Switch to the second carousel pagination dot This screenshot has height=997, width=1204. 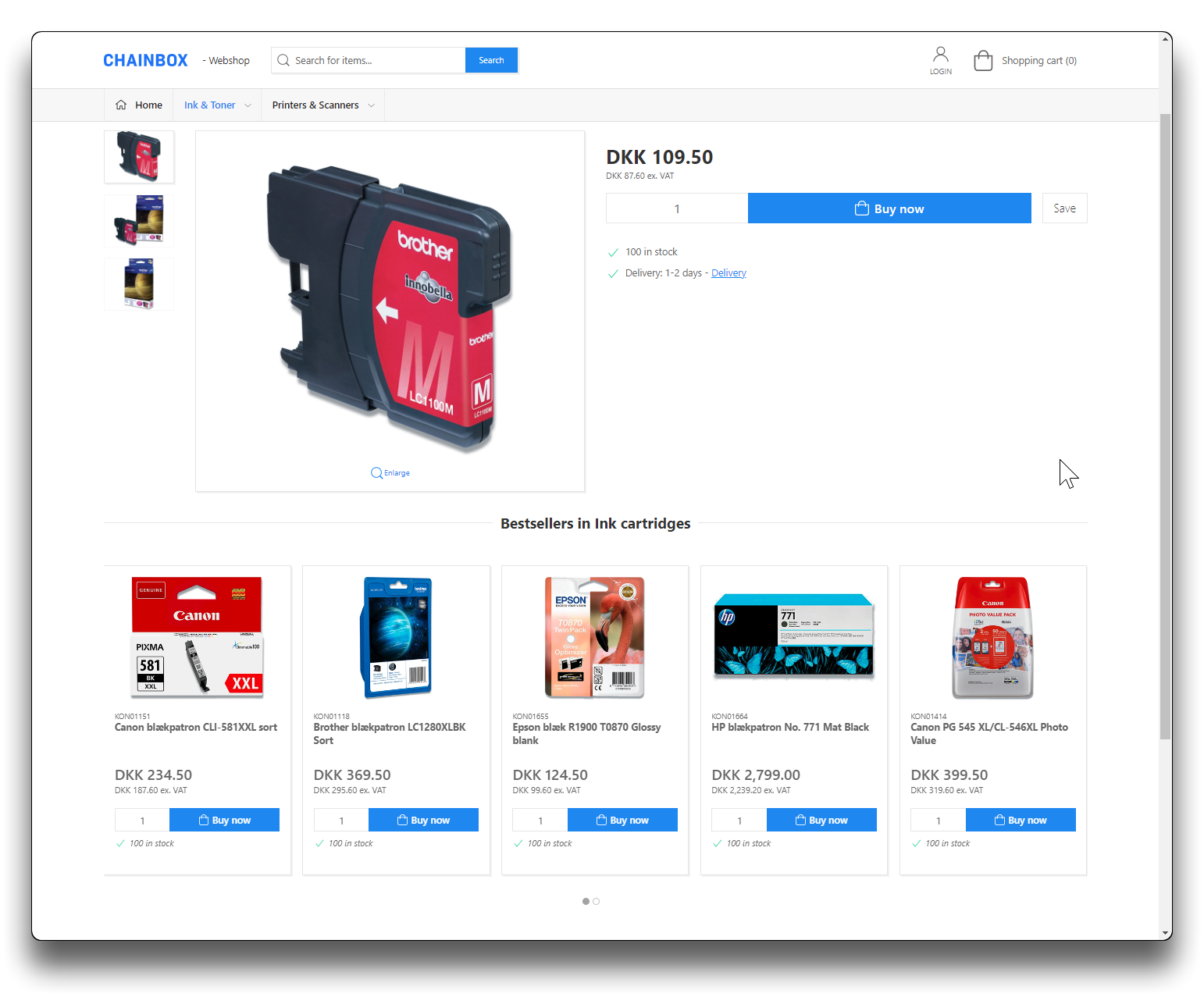(x=597, y=901)
